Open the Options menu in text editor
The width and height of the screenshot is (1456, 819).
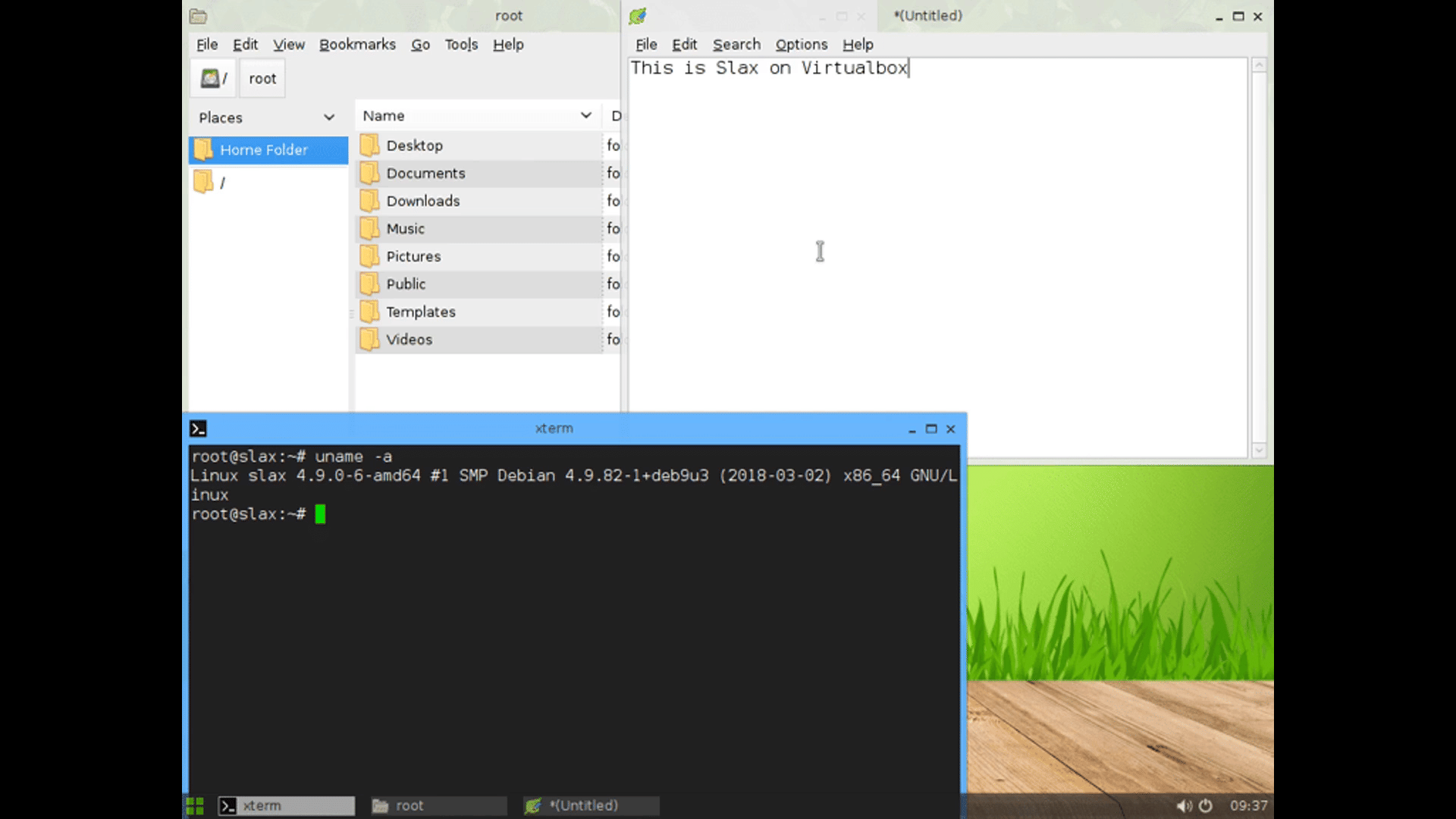pos(801,45)
